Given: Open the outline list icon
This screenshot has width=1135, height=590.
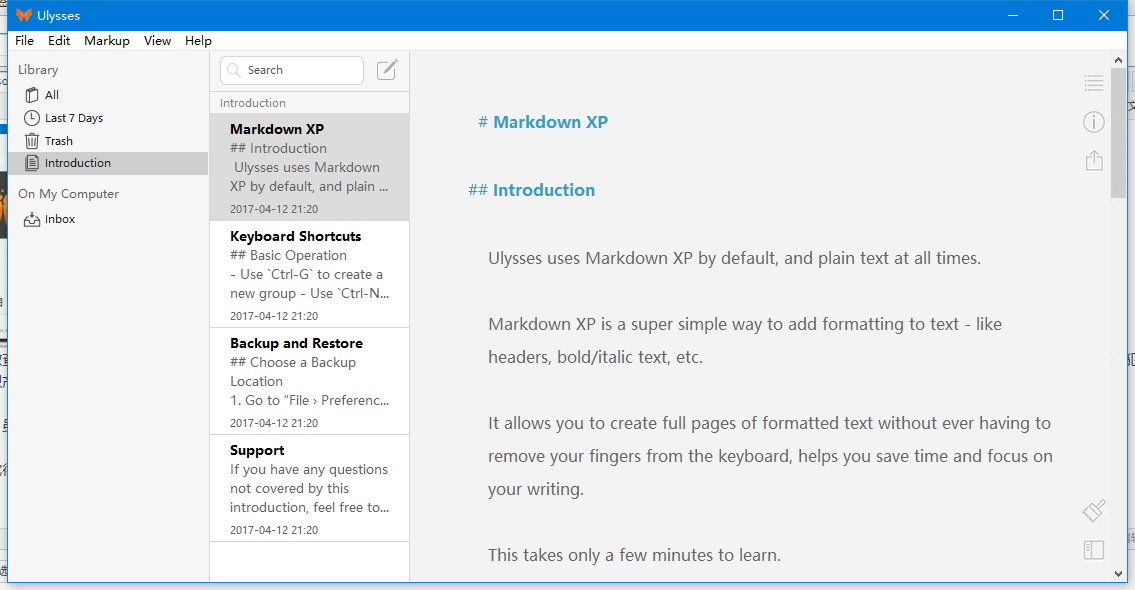Looking at the screenshot, I should click(x=1093, y=84).
